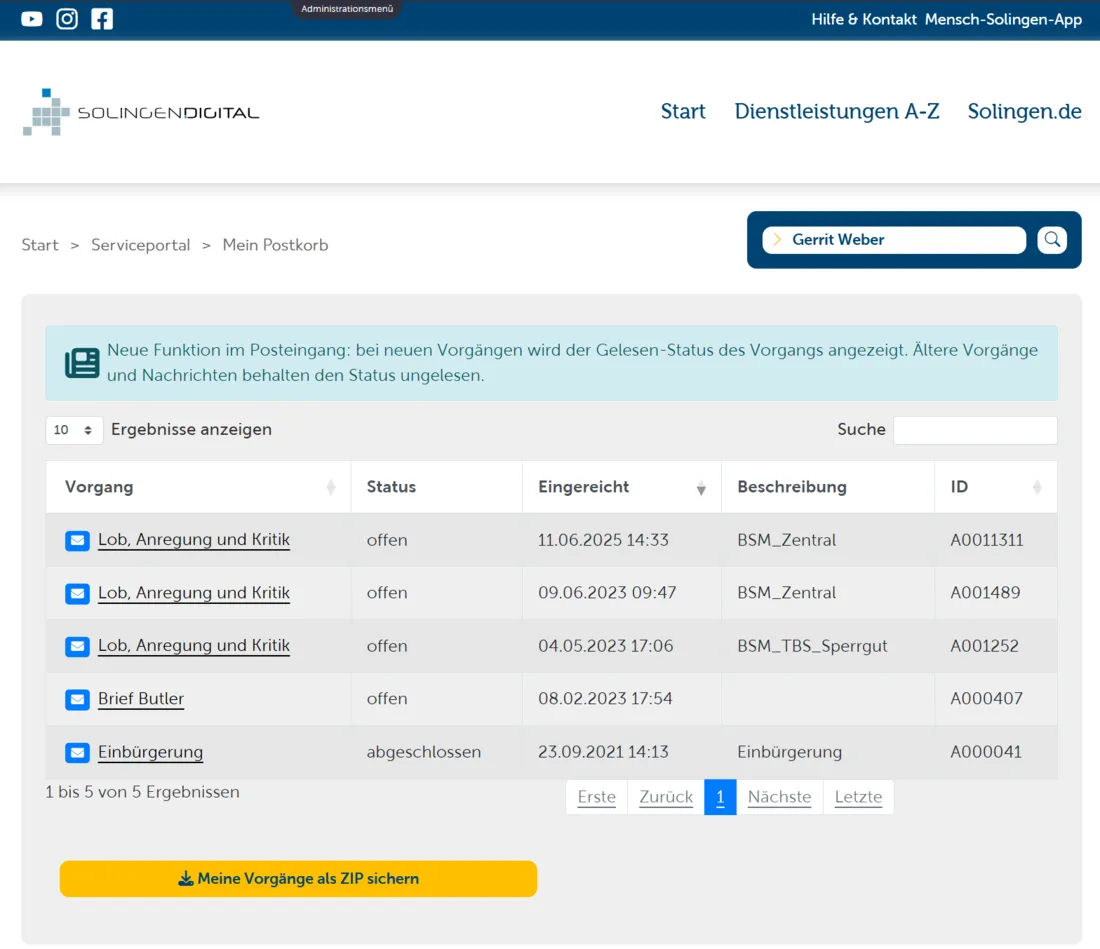Image resolution: width=1100 pixels, height=949 pixels.
Task: Click envelope icon beside Brief Butler
Action: 77,699
